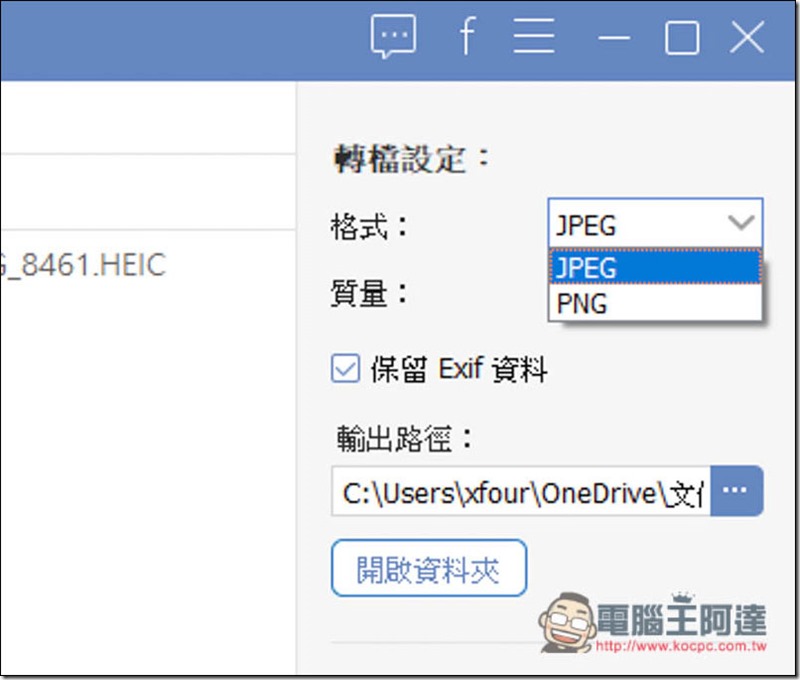Click the blue browse button with three dots
800x680 pixels.
(x=736, y=490)
